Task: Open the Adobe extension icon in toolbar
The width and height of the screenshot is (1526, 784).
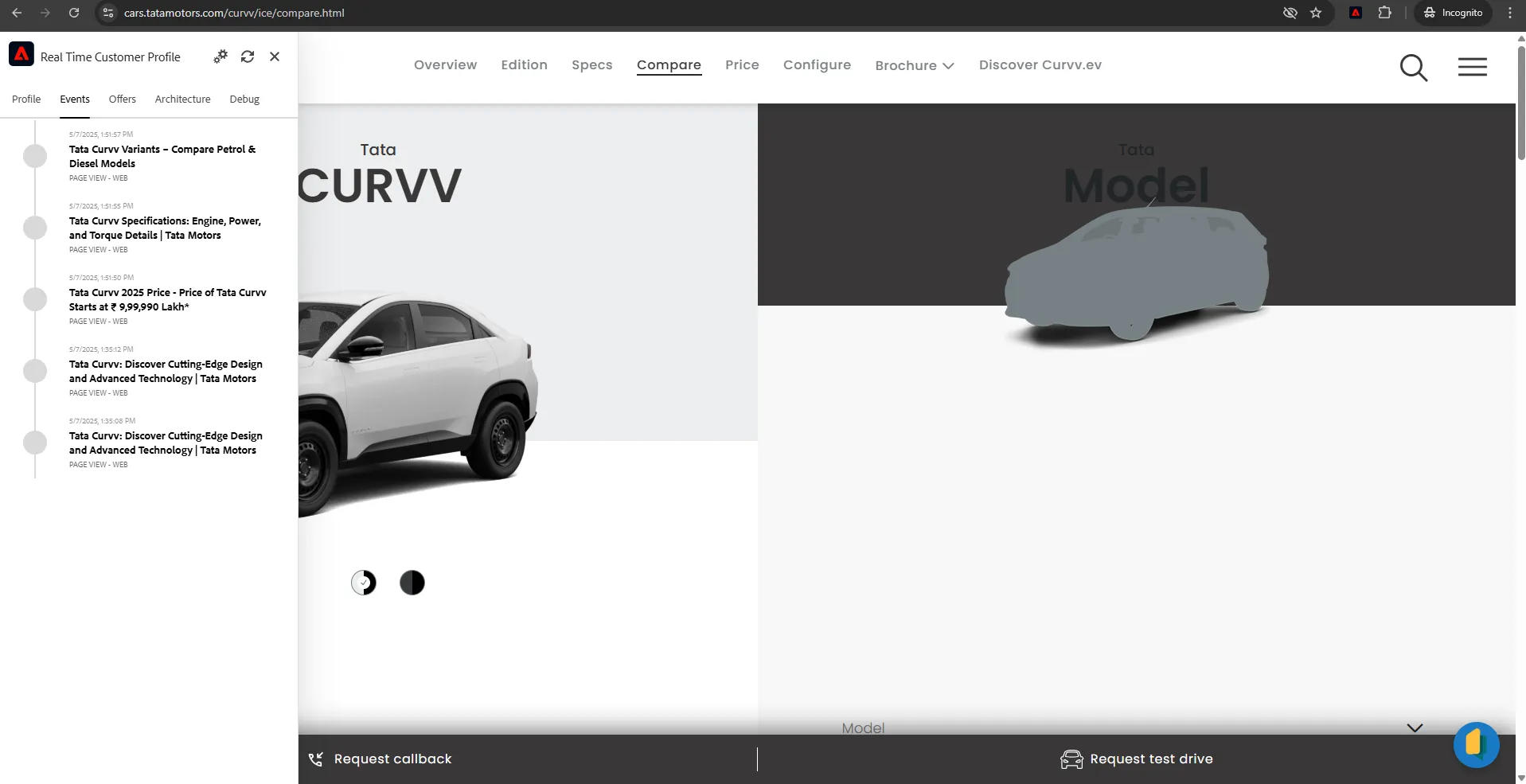Action: pos(1356,13)
